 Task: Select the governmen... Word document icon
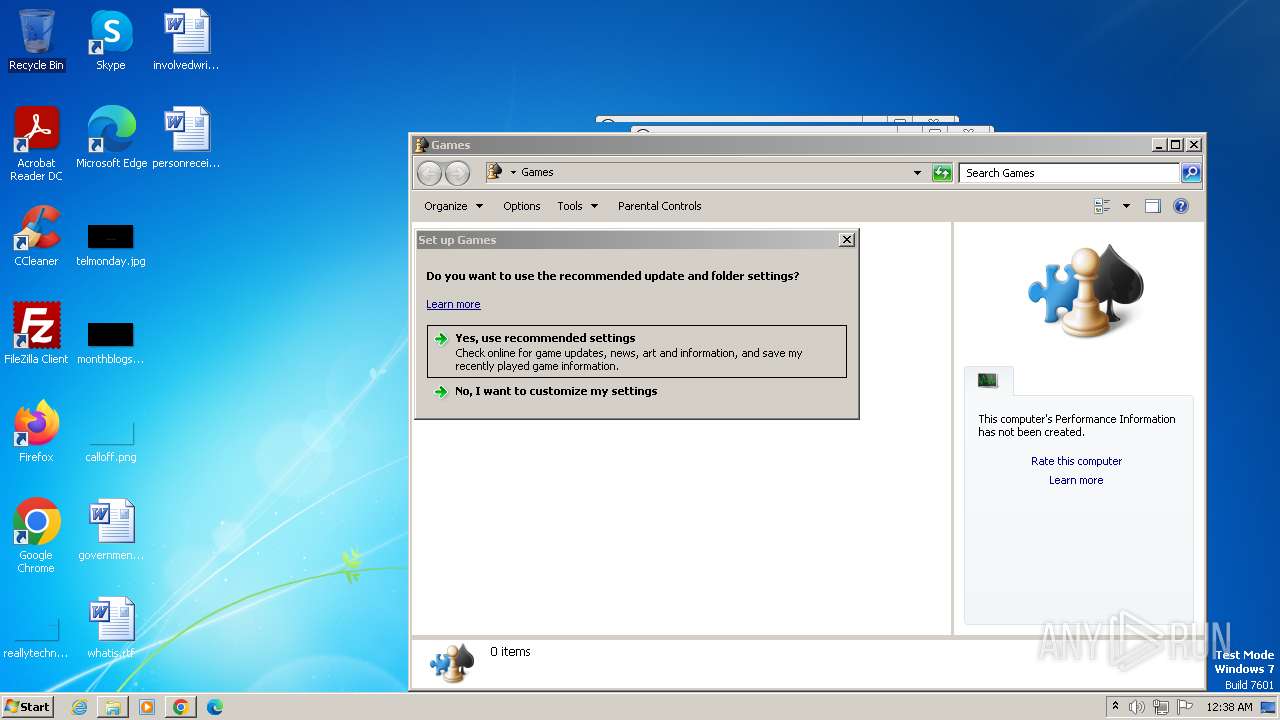[x=110, y=530]
